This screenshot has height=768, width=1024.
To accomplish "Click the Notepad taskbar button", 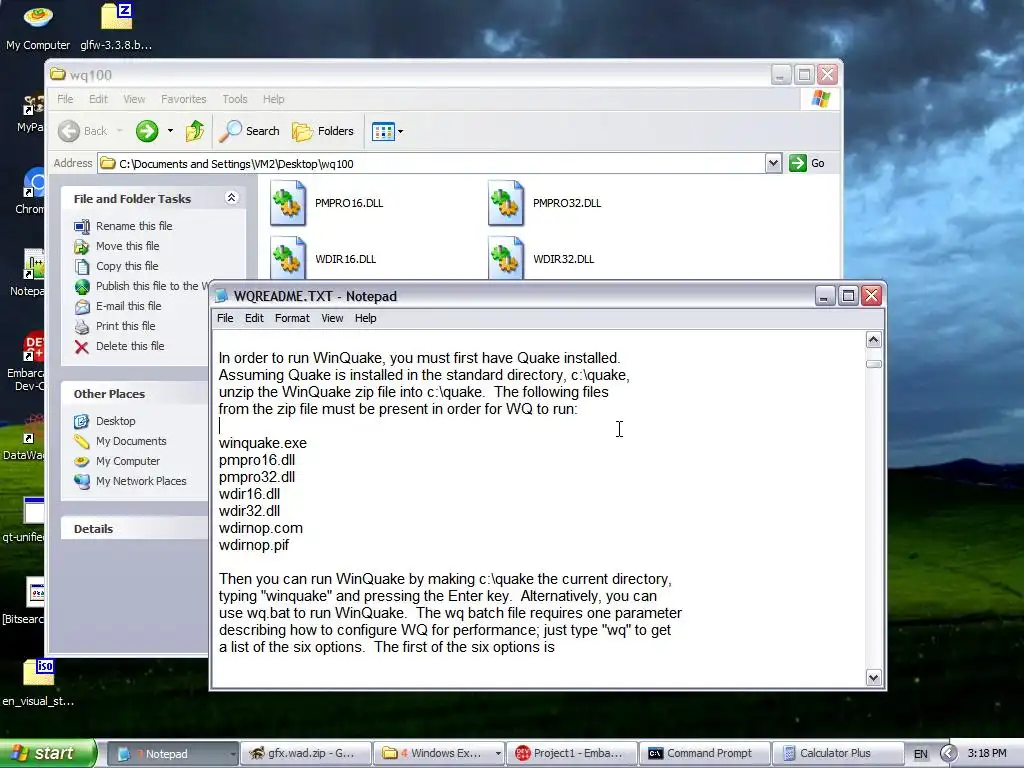I will tap(171, 754).
